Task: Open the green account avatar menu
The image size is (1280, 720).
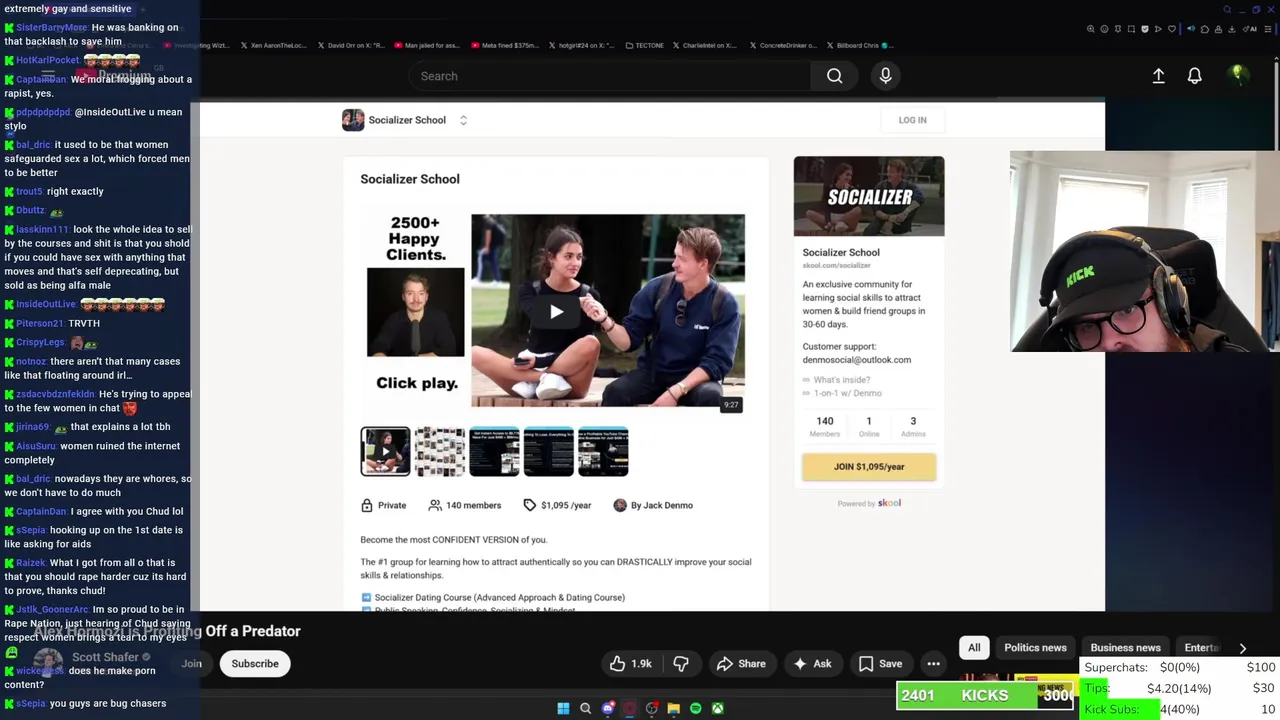Action: (x=1237, y=75)
